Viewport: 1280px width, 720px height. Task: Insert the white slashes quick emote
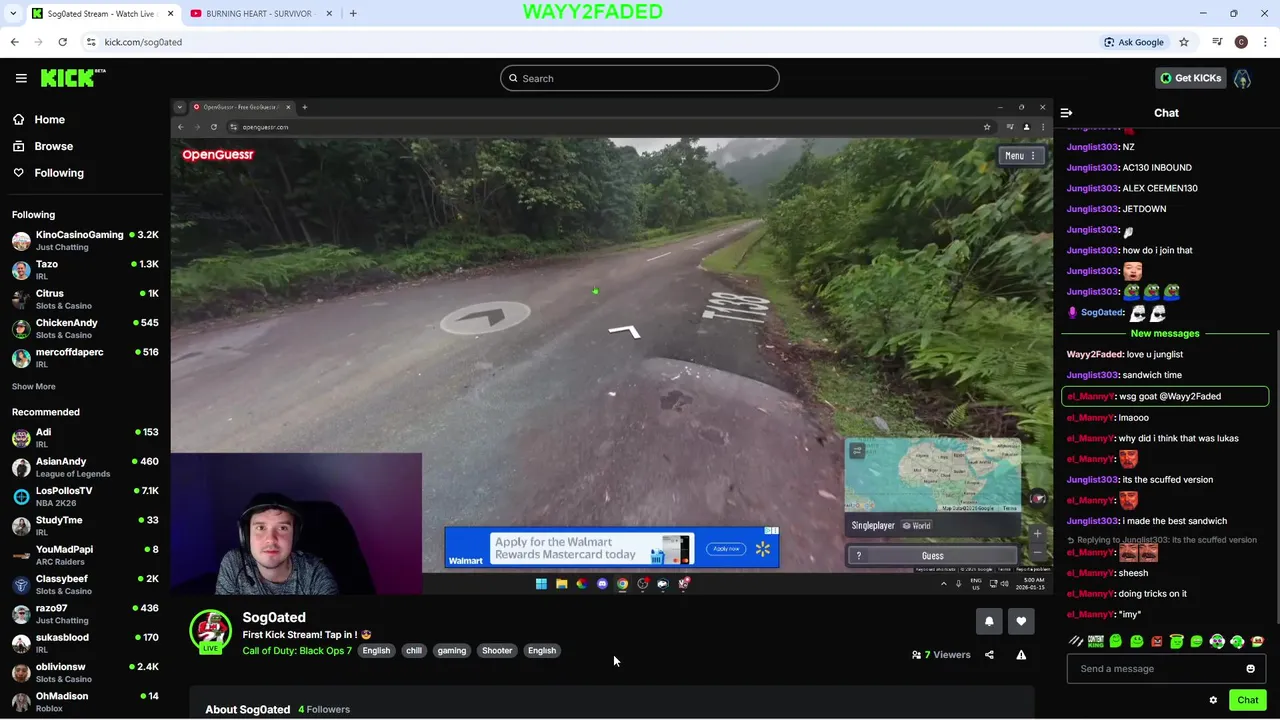pyautogui.click(x=1076, y=641)
